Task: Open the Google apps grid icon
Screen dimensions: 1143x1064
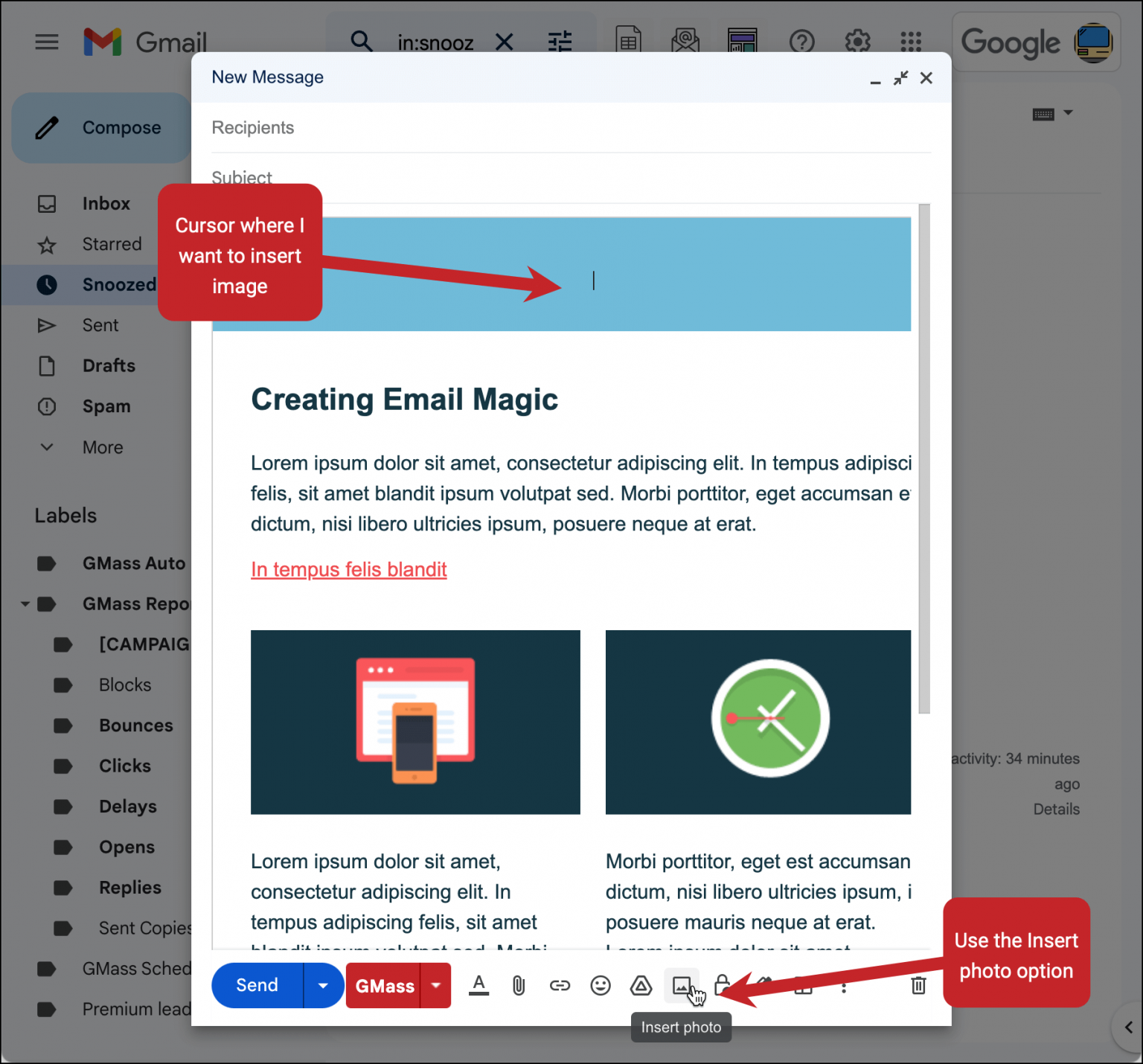Action: coord(909,42)
